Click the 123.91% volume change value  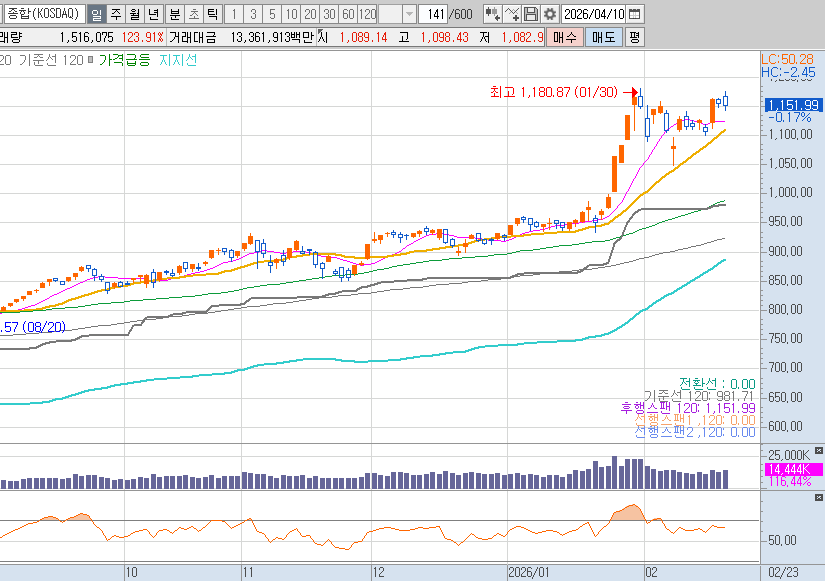pyautogui.click(x=143, y=37)
